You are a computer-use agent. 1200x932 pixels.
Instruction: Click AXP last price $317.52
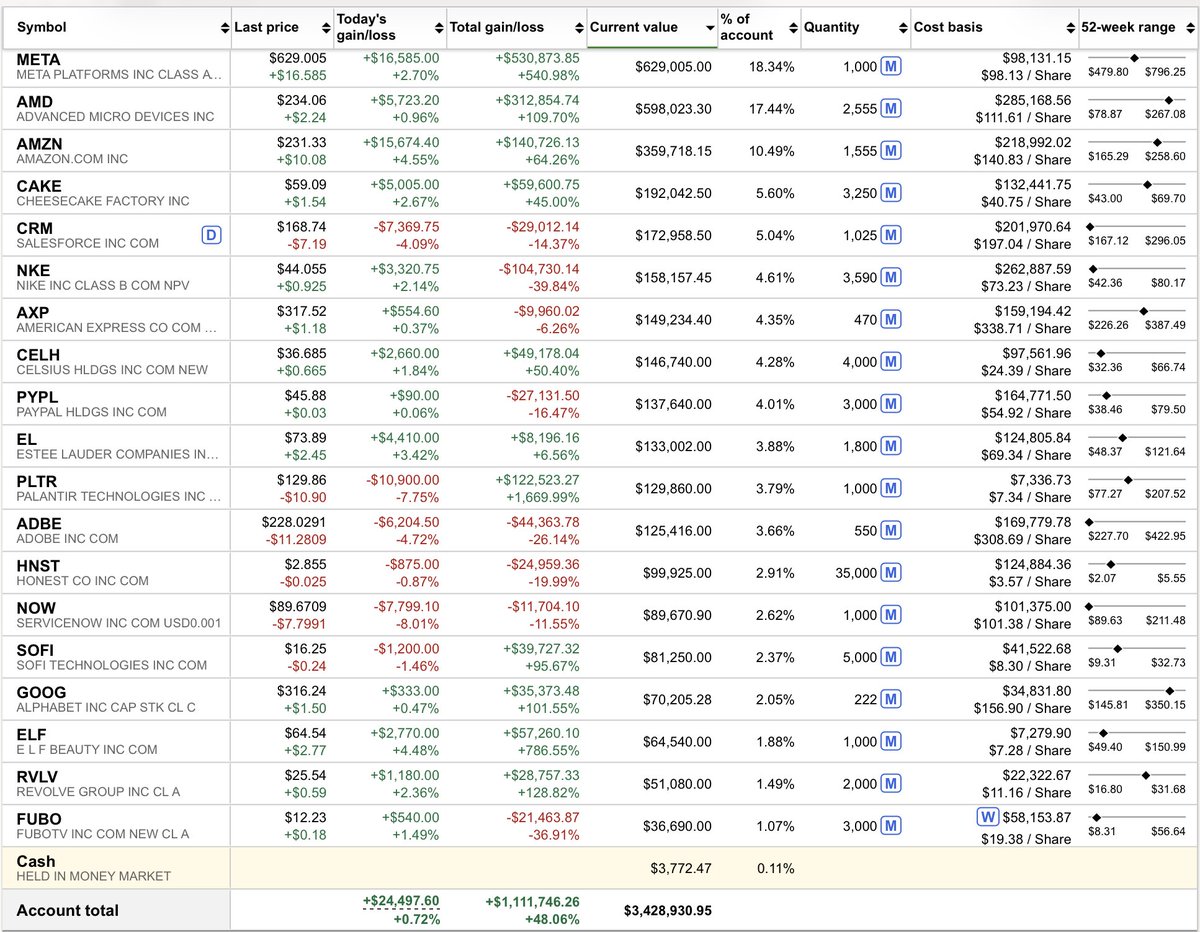302,312
